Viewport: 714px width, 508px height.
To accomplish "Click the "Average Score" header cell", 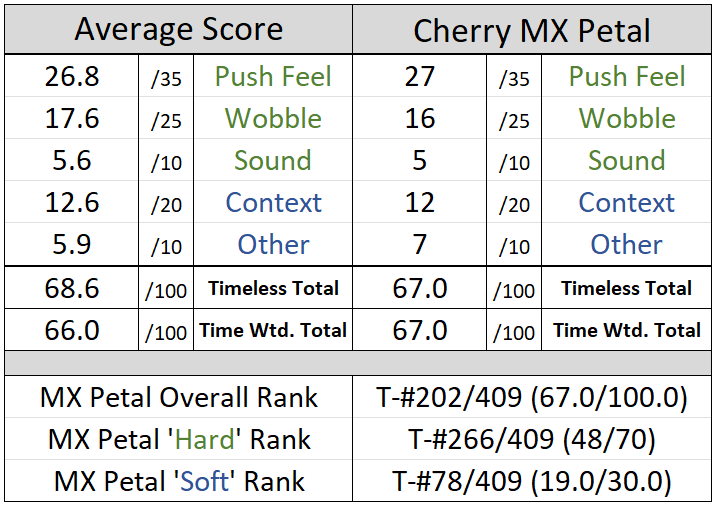I will click(x=178, y=30).
